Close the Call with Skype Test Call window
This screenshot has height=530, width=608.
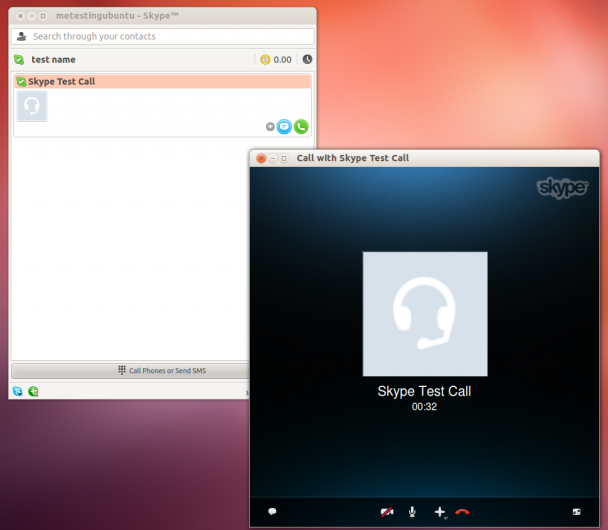pos(261,158)
